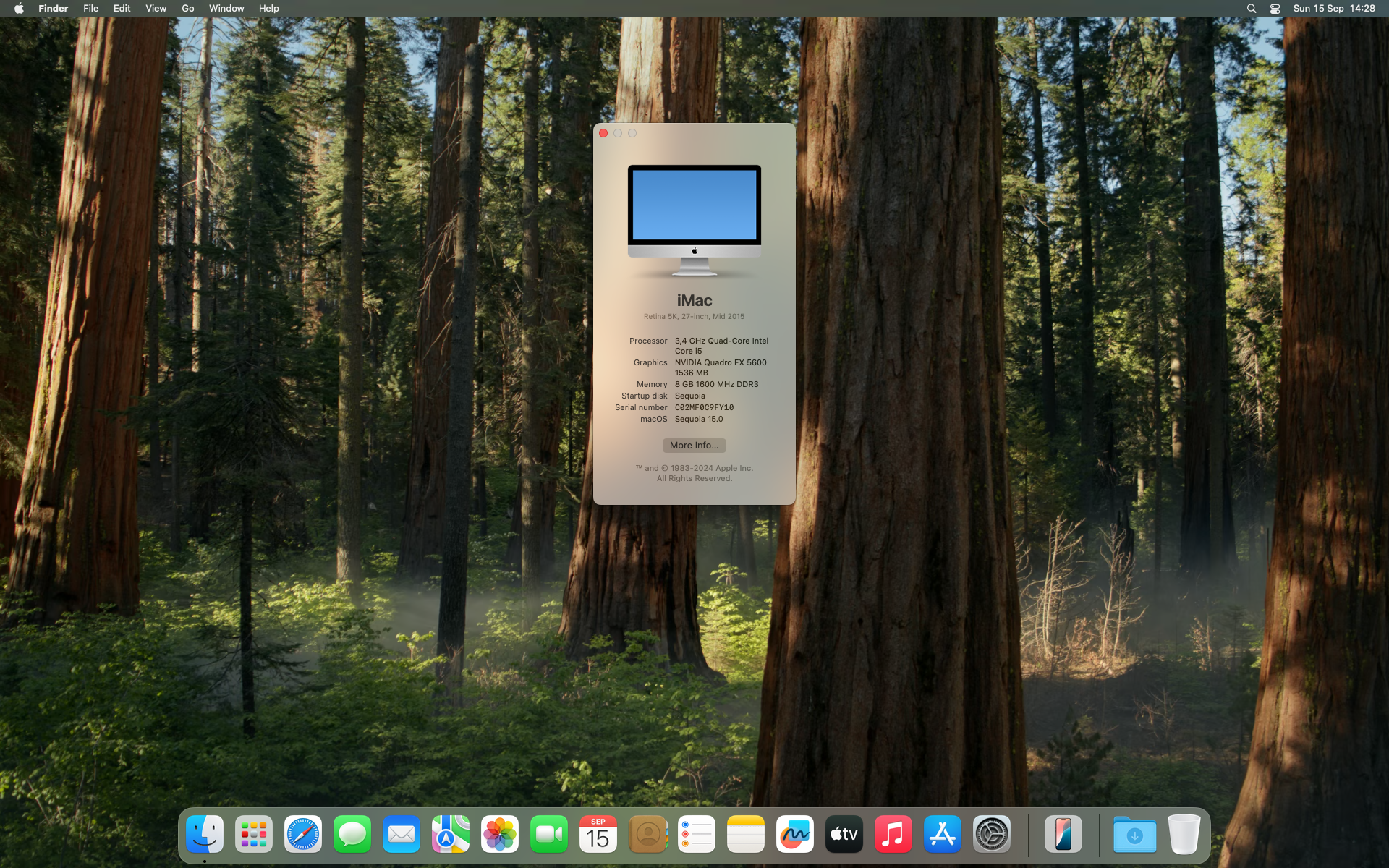
Task: Open the Window menu
Action: point(226,9)
